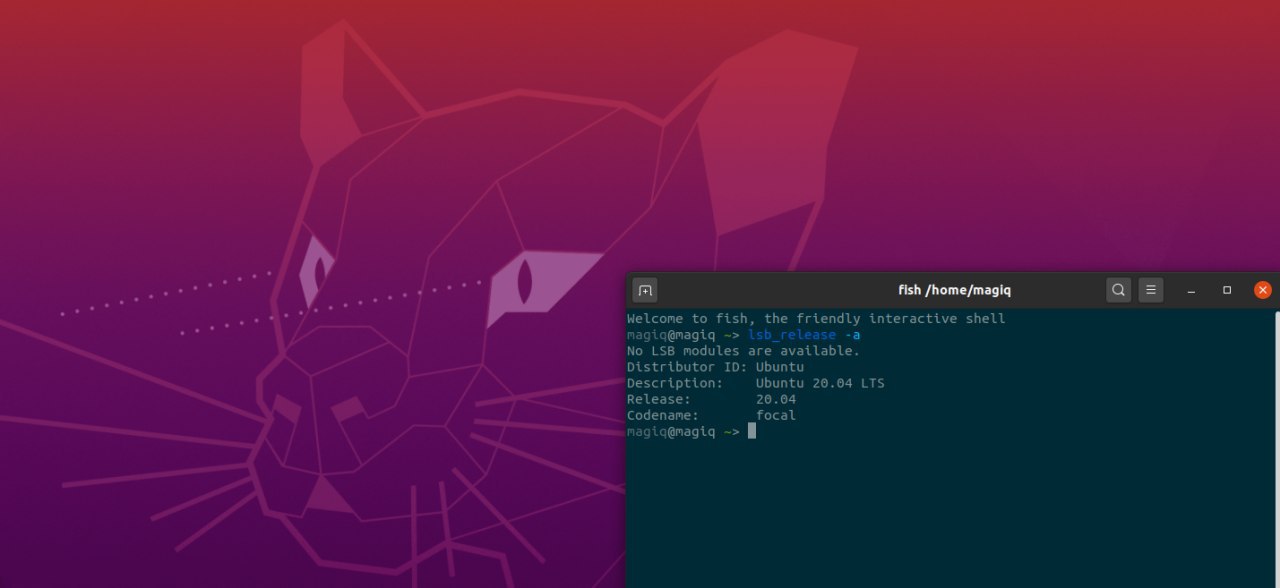Click the 'No LSB modules are available.' line
The width and height of the screenshot is (1280, 588).
(x=743, y=351)
